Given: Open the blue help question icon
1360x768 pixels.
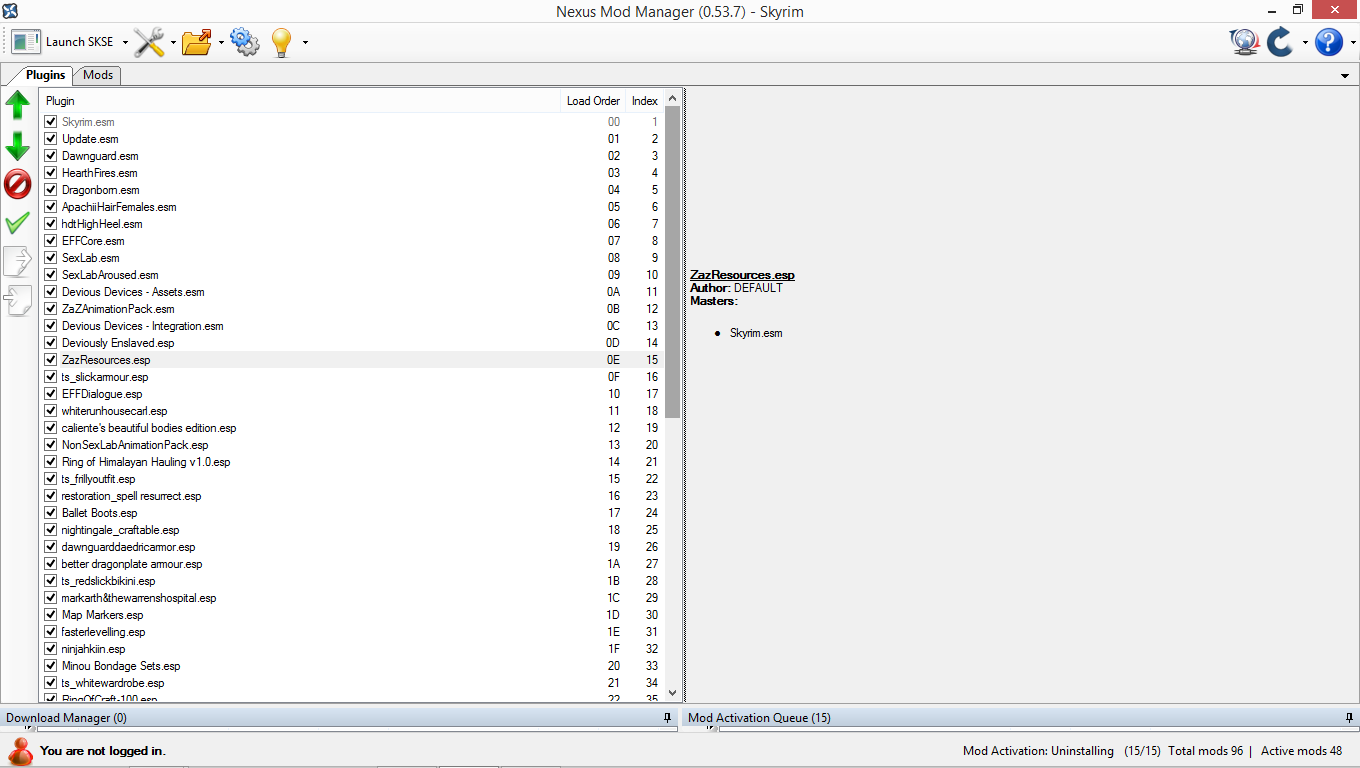Looking at the screenshot, I should coord(1329,42).
